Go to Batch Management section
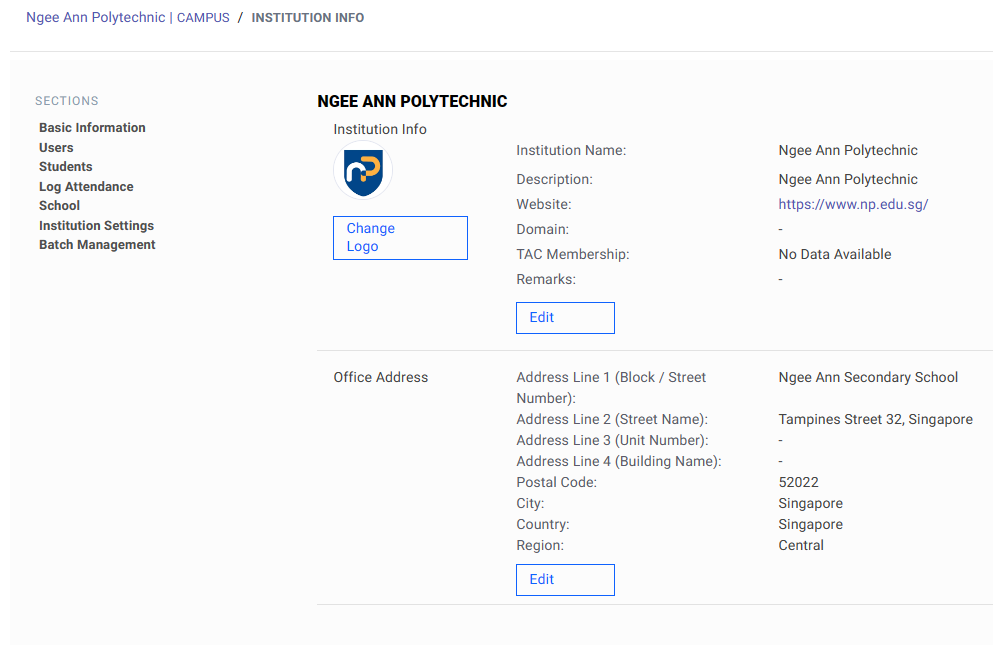Viewport: 993px width, 645px height. [x=97, y=245]
